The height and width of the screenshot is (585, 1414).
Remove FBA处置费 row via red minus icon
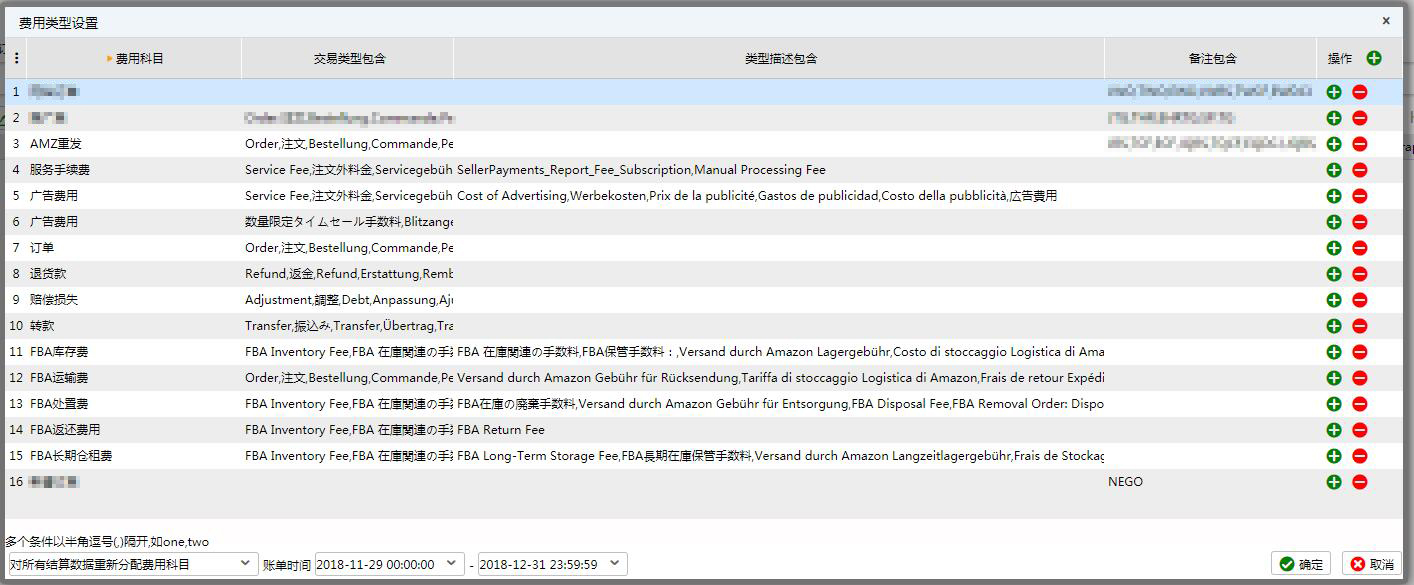tap(1359, 403)
